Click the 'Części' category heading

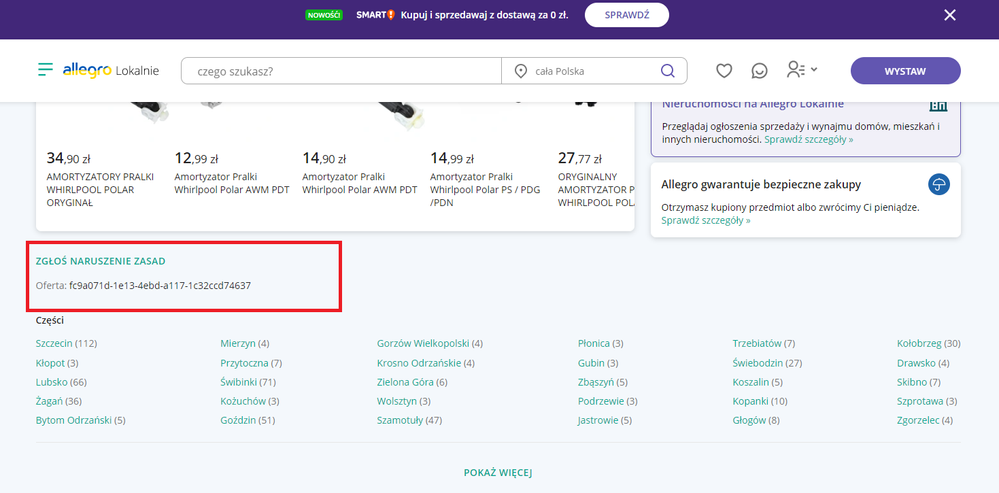tap(50, 320)
